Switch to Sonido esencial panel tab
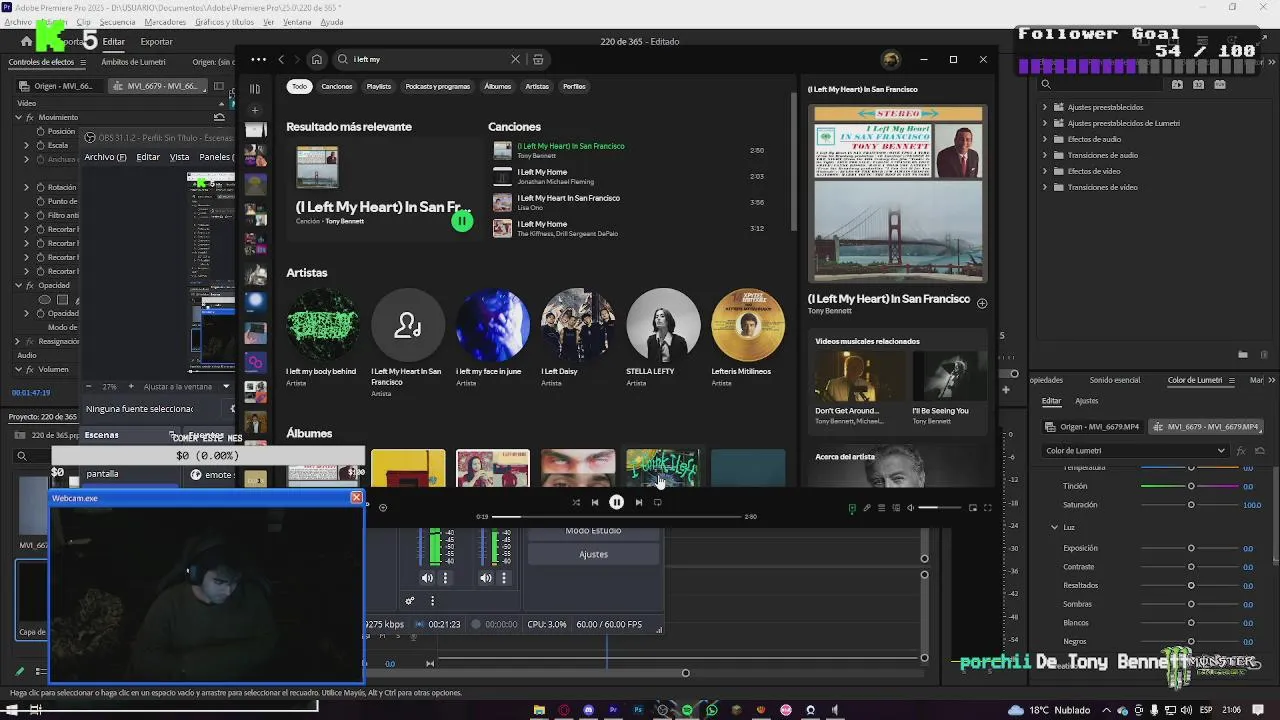The image size is (1280, 720). tap(1114, 380)
